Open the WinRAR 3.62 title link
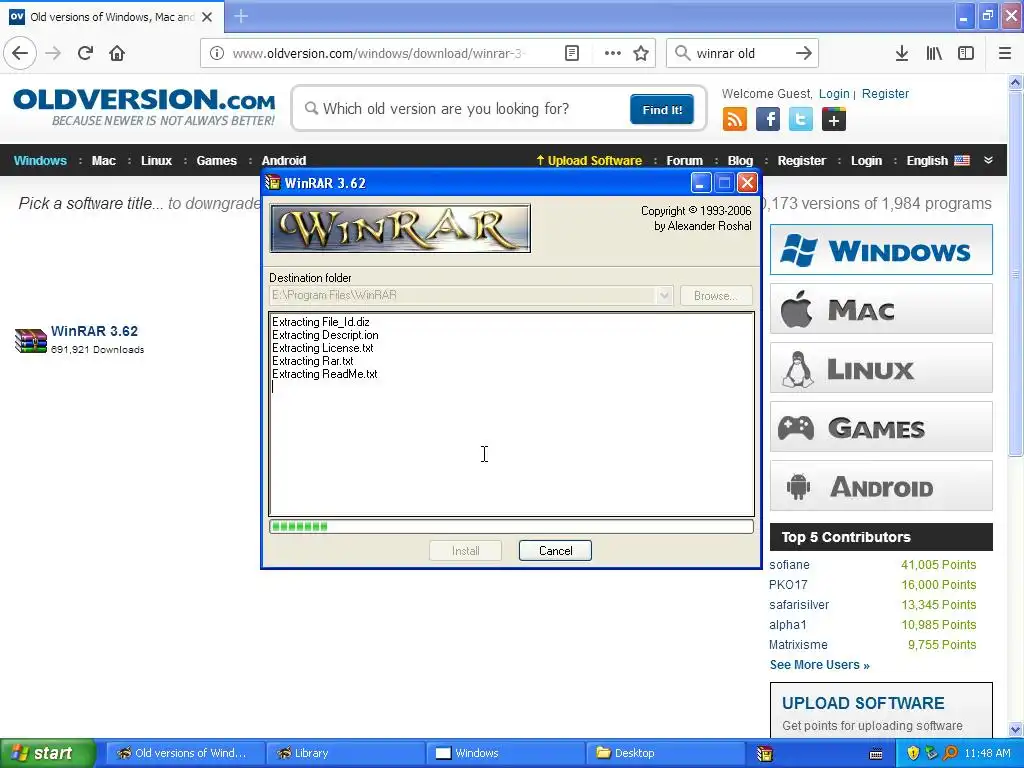Viewport: 1024px width, 768px height. point(95,331)
